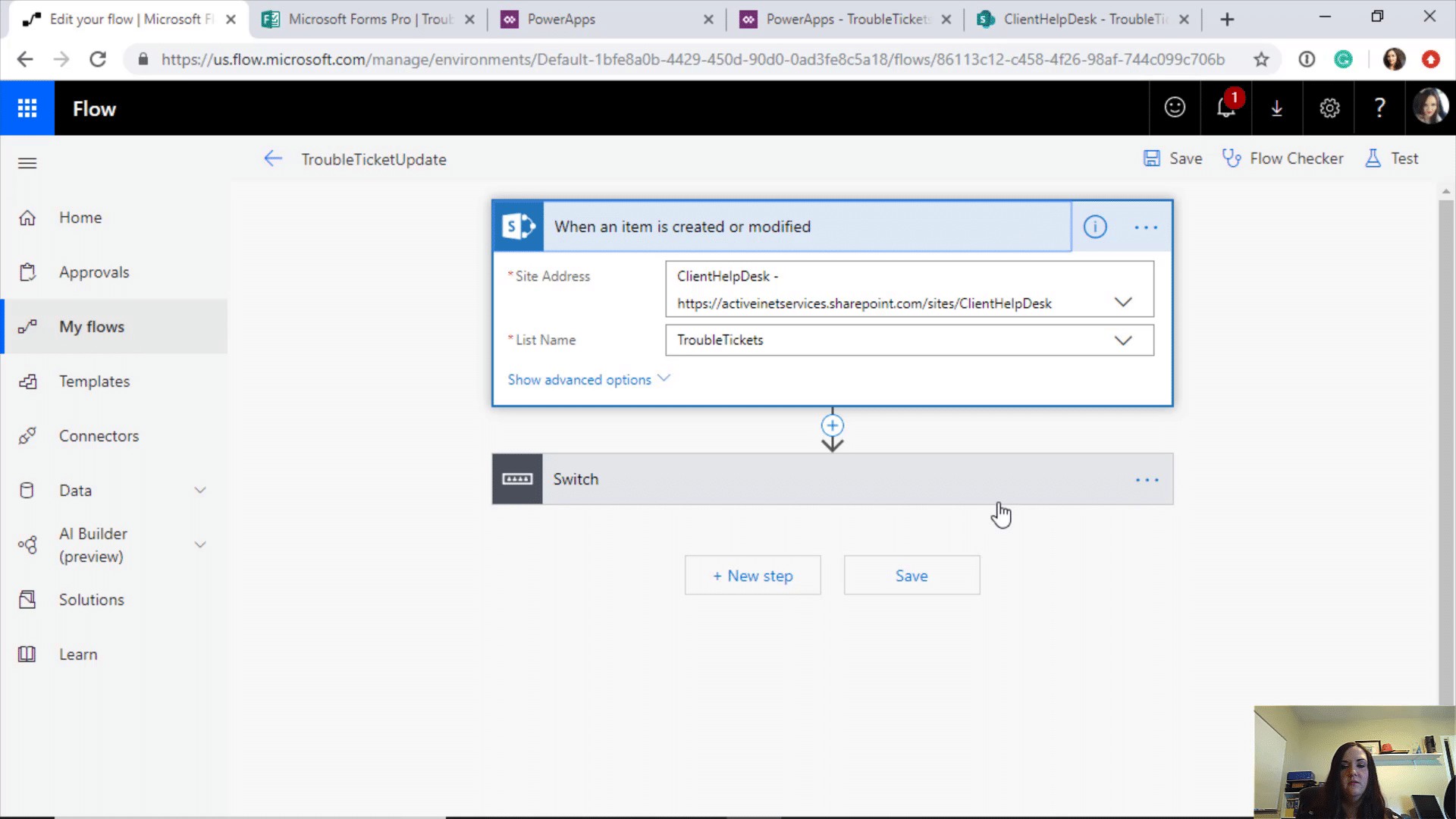The height and width of the screenshot is (819, 1456).
Task: Open the List Name dropdown
Action: (1123, 340)
